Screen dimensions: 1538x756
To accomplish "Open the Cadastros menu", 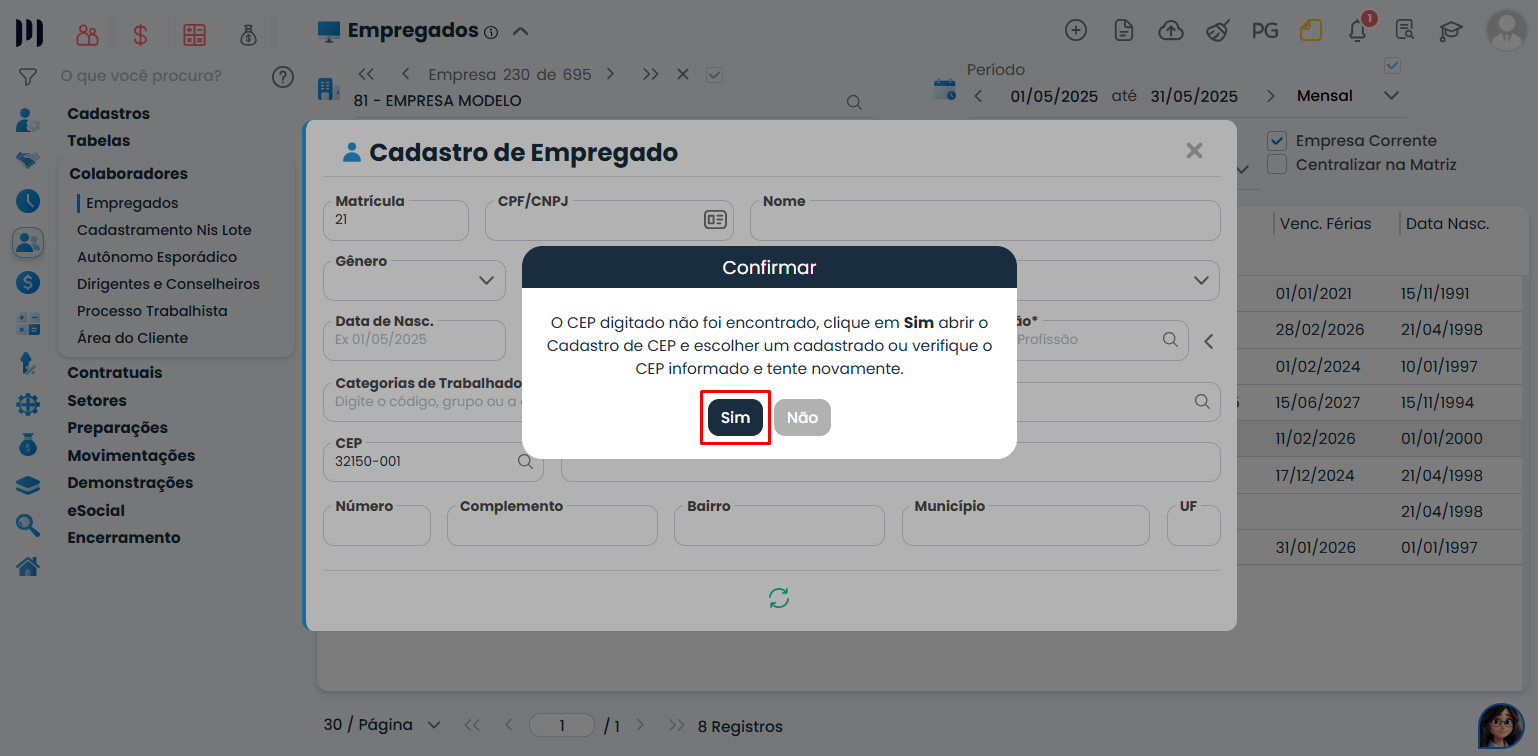I will 108,114.
